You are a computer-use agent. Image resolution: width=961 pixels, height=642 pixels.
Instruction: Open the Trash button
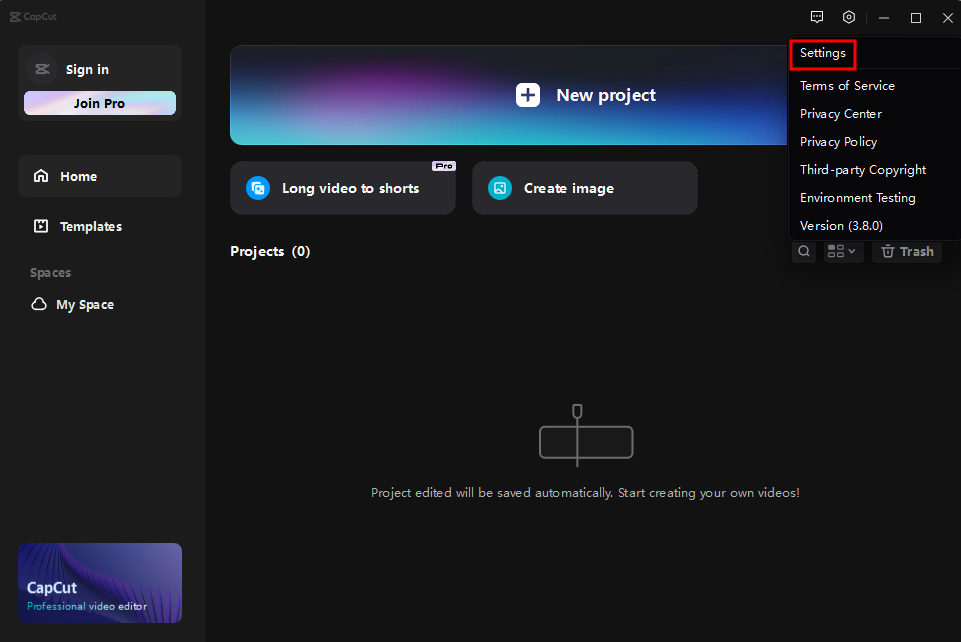pos(907,251)
